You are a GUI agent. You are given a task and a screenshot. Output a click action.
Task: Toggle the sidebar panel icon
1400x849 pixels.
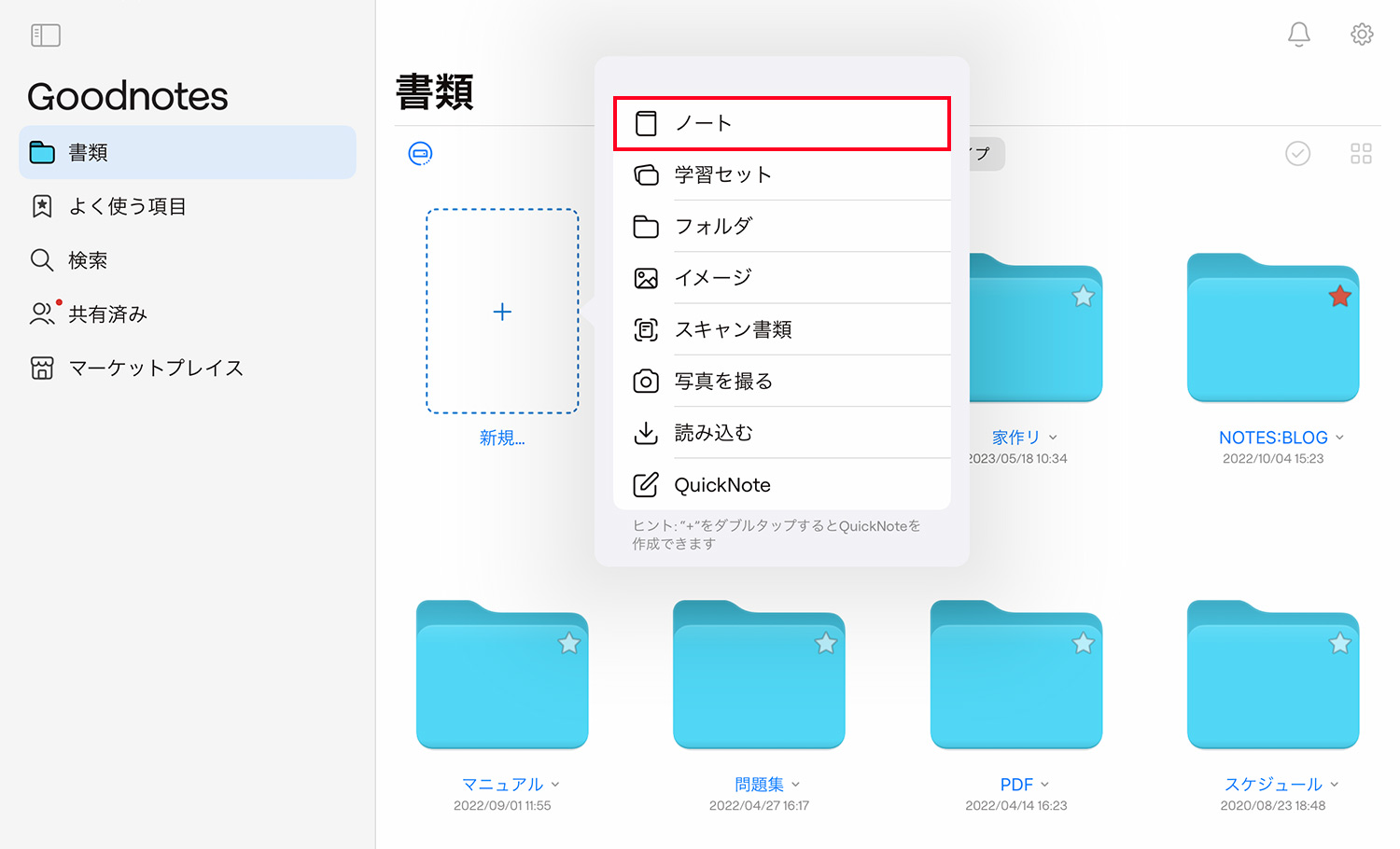click(x=46, y=35)
